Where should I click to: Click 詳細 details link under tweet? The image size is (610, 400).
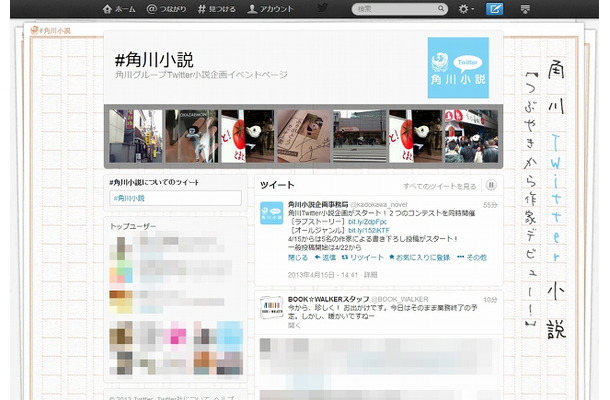pos(371,275)
